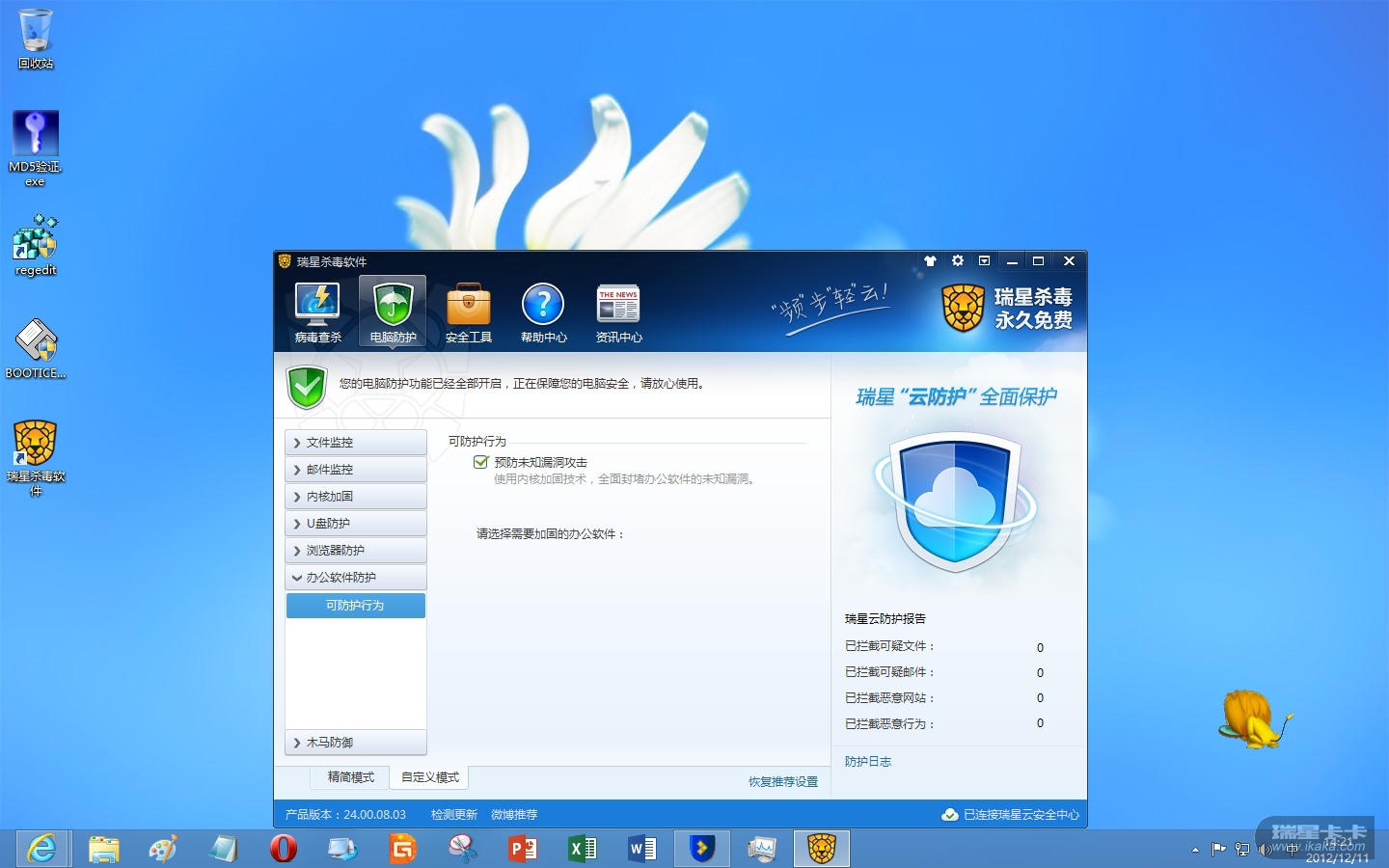Image resolution: width=1389 pixels, height=868 pixels.
Task: Show hidden tray icons arrow
Action: point(1196,850)
